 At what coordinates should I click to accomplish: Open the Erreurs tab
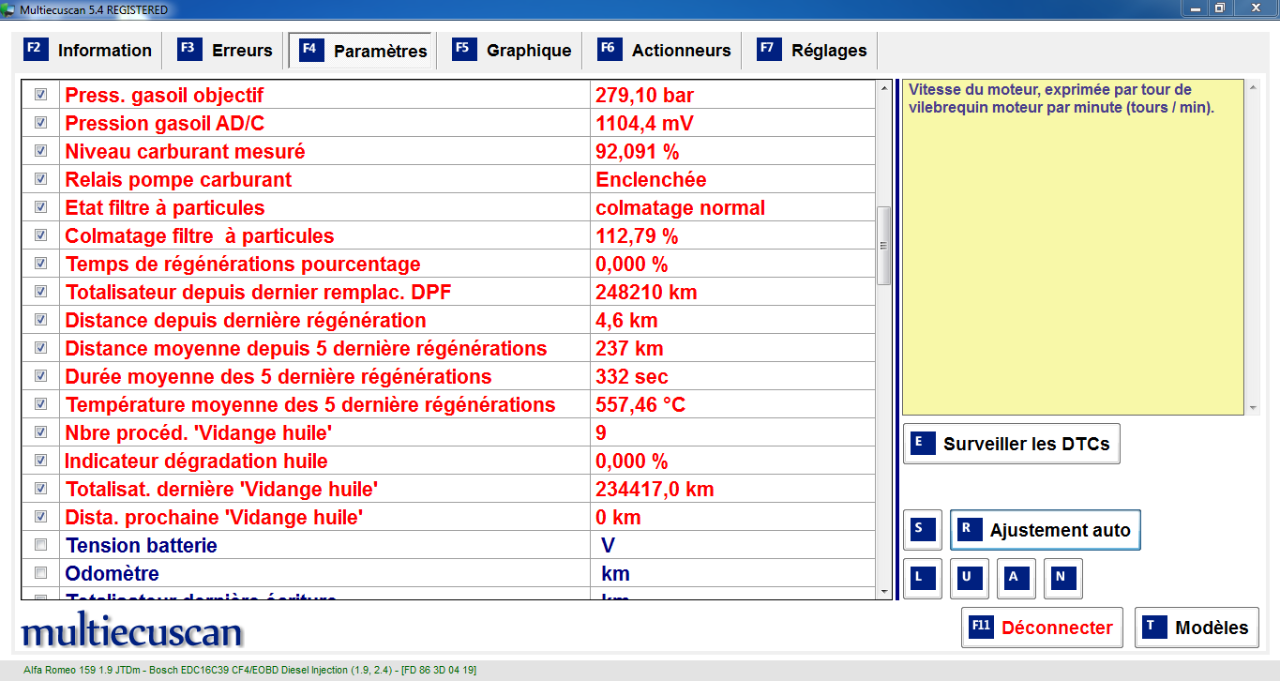(226, 50)
